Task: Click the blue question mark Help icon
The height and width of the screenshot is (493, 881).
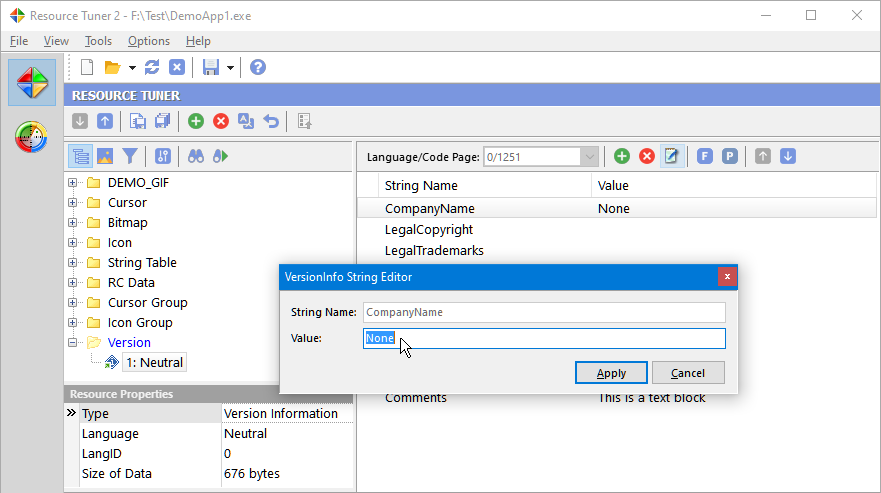Action: point(258,67)
